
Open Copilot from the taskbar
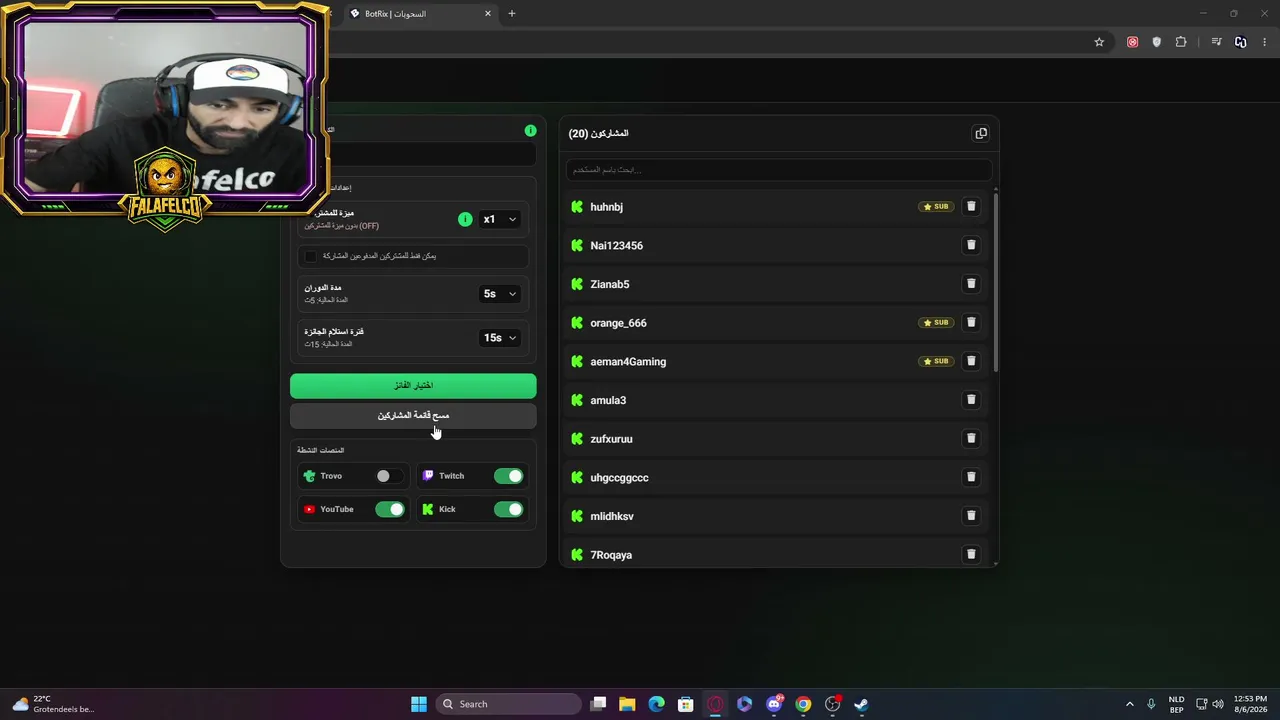point(744,704)
